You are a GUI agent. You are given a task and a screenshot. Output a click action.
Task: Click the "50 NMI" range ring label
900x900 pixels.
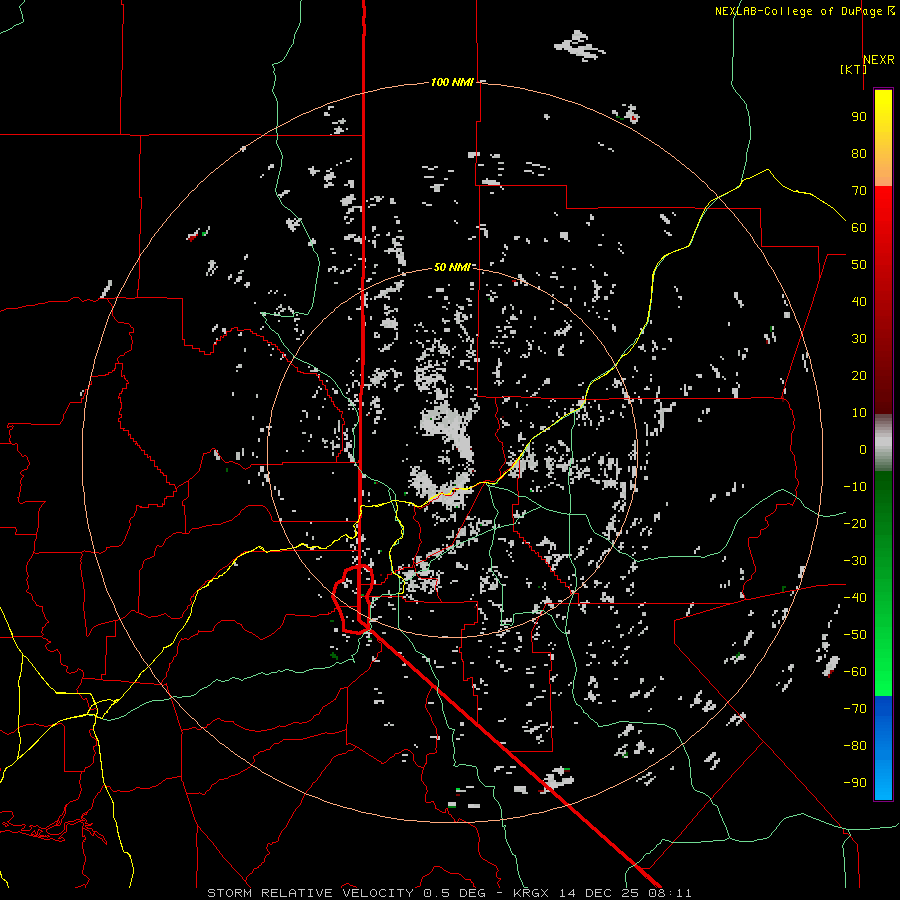click(x=452, y=267)
